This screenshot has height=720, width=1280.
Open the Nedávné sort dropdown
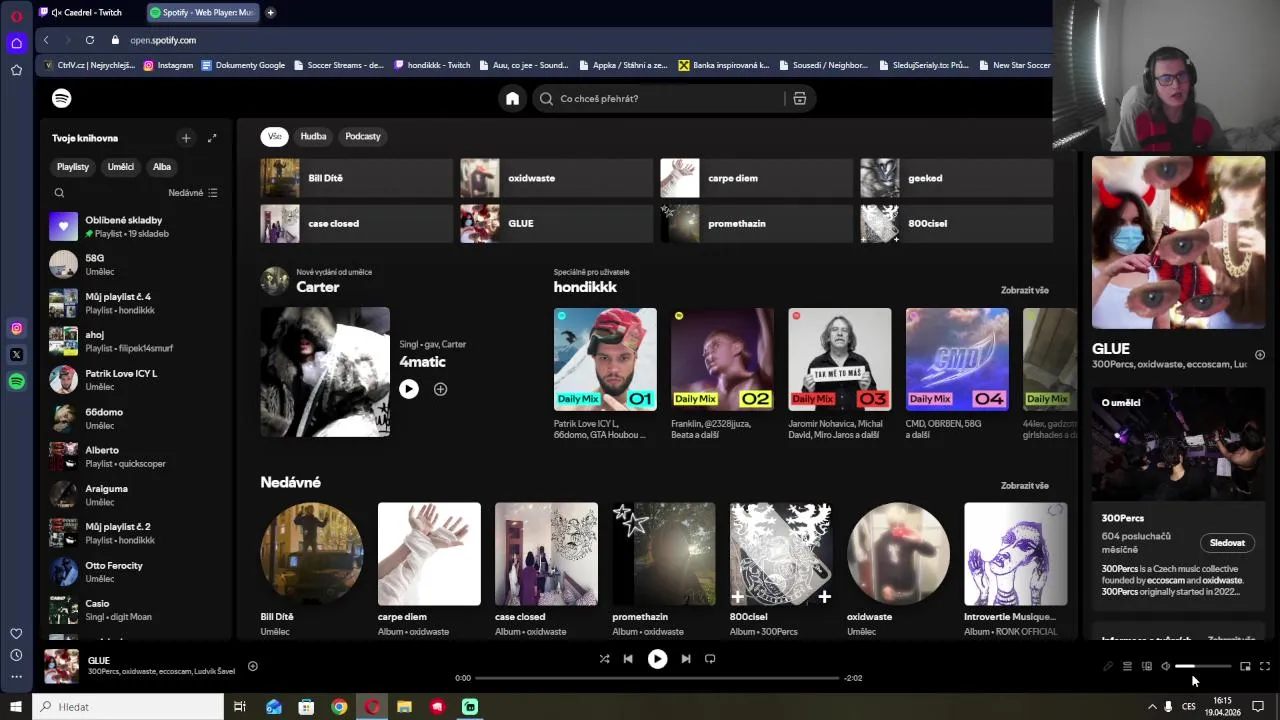pos(193,193)
